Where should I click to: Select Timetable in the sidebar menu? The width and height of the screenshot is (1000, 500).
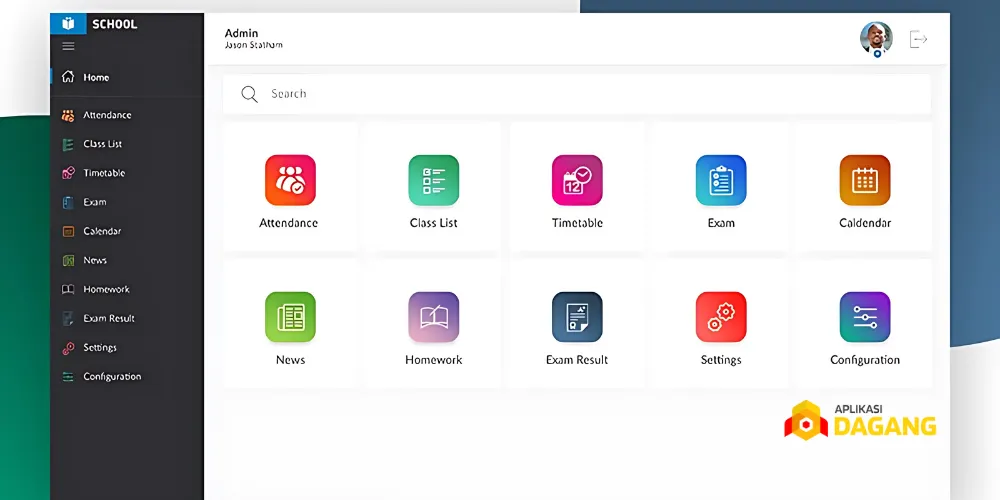[104, 173]
